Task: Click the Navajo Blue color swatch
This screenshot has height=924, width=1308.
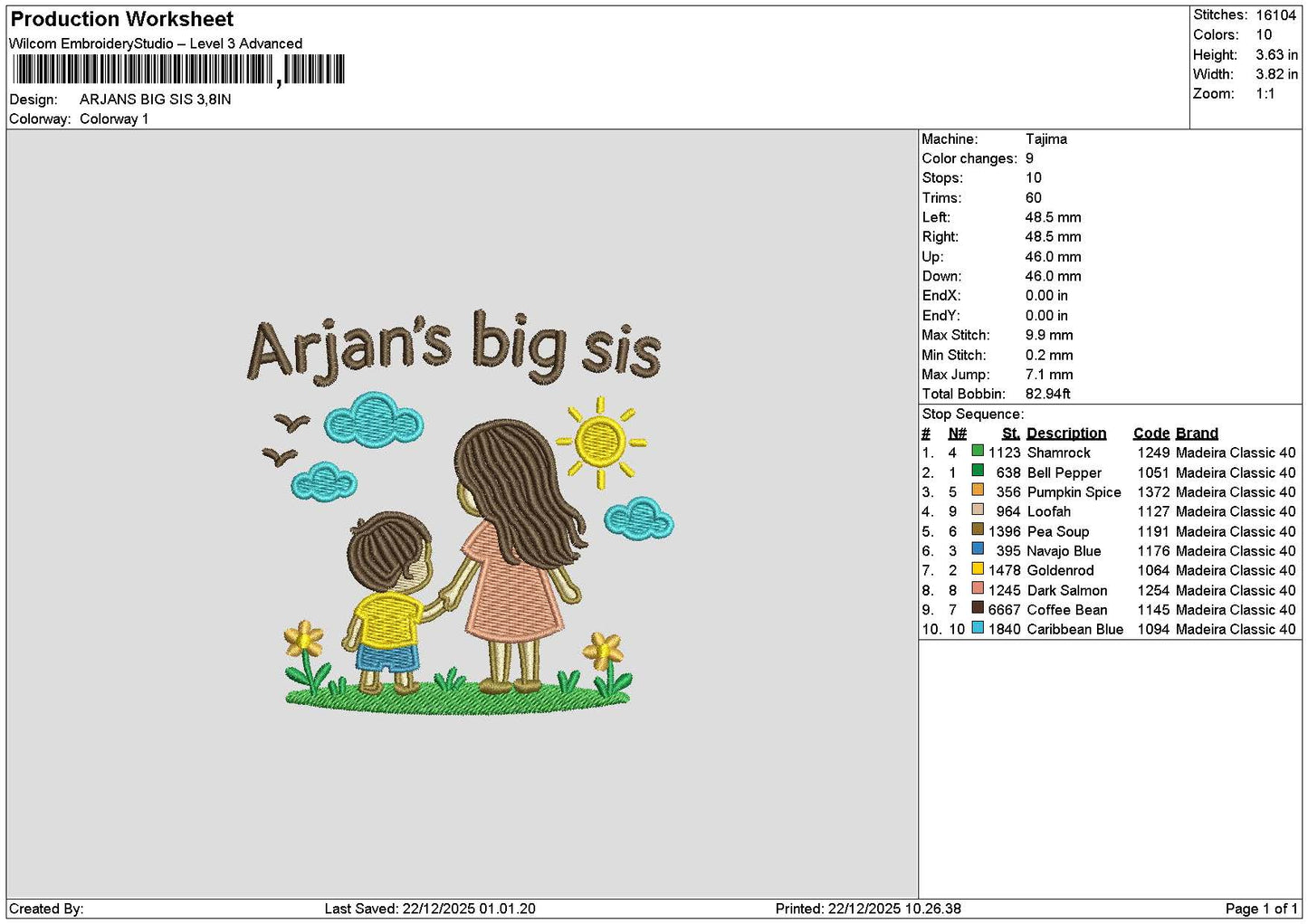Action: [978, 549]
